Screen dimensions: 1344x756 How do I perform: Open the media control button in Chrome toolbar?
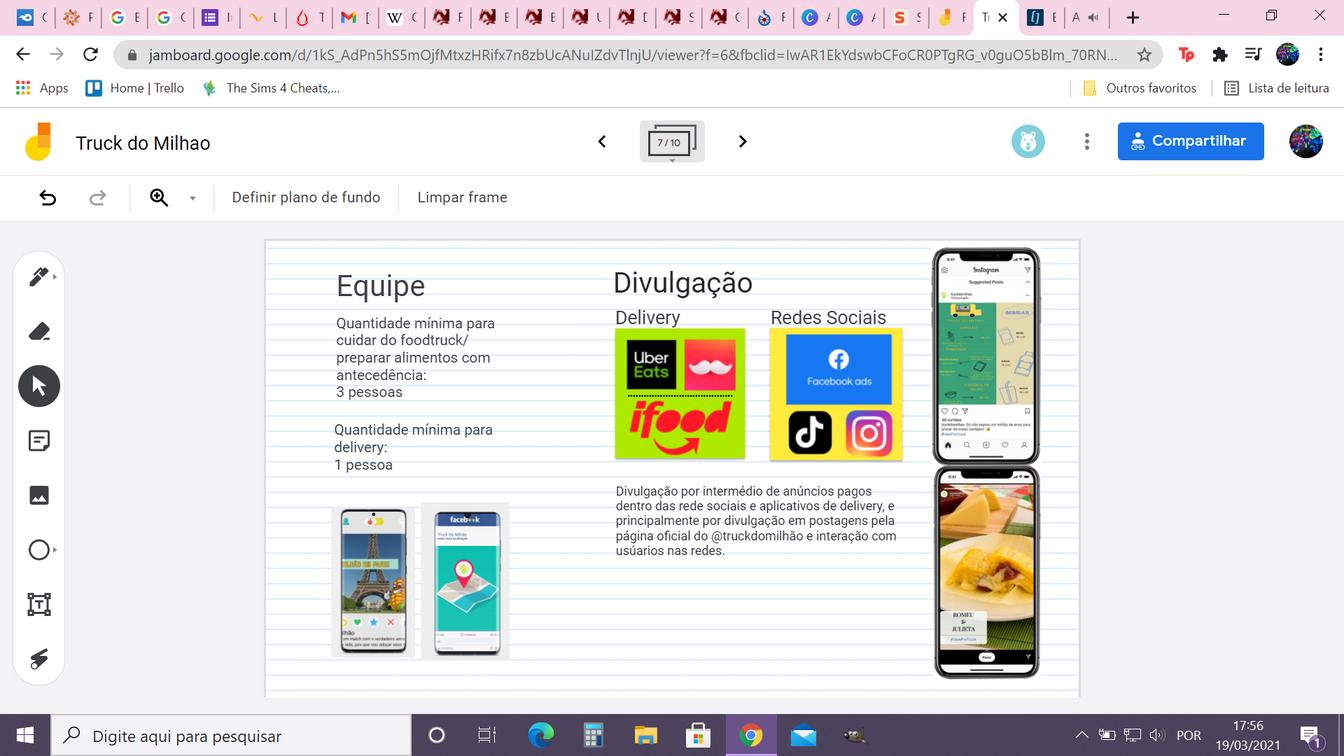point(1253,54)
